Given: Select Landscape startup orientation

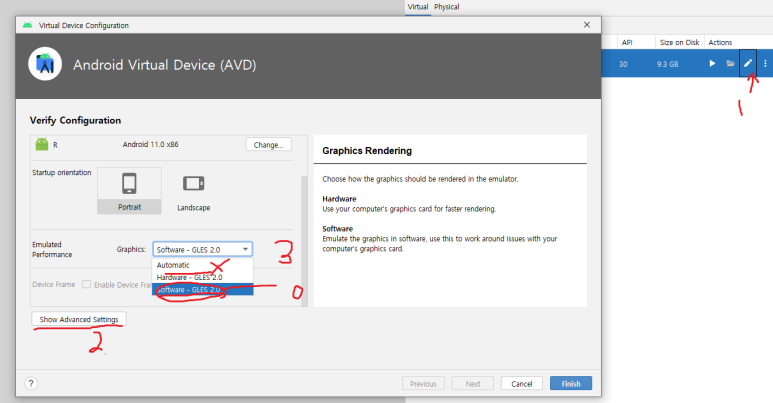Looking at the screenshot, I should [x=193, y=191].
